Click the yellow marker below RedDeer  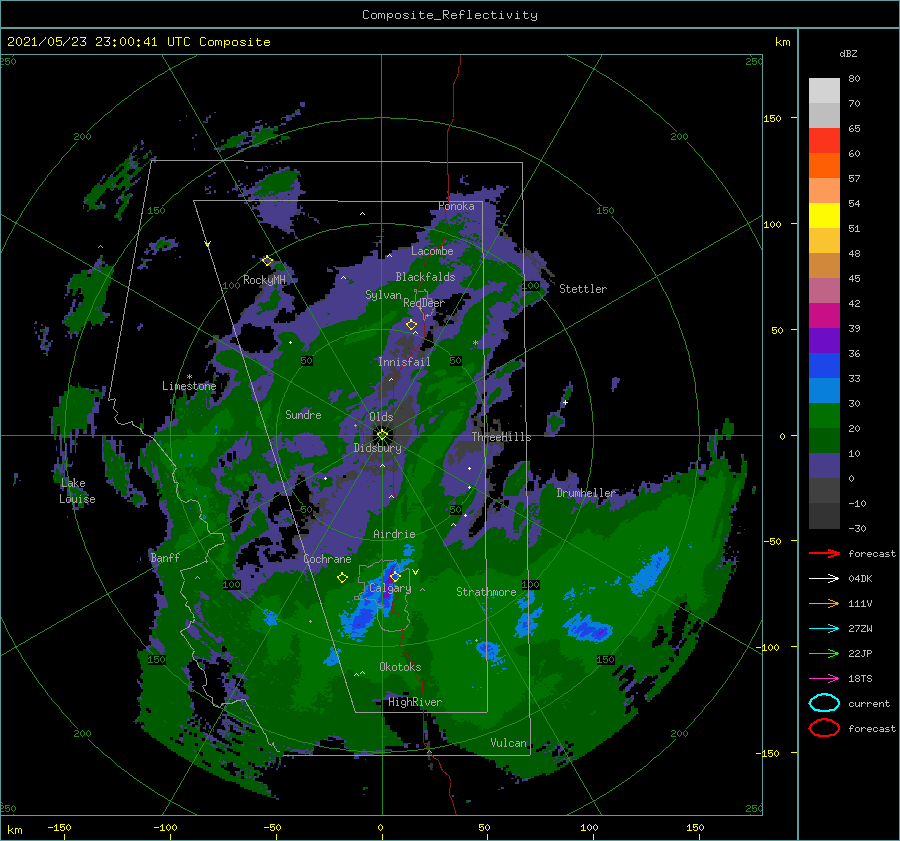point(411,325)
